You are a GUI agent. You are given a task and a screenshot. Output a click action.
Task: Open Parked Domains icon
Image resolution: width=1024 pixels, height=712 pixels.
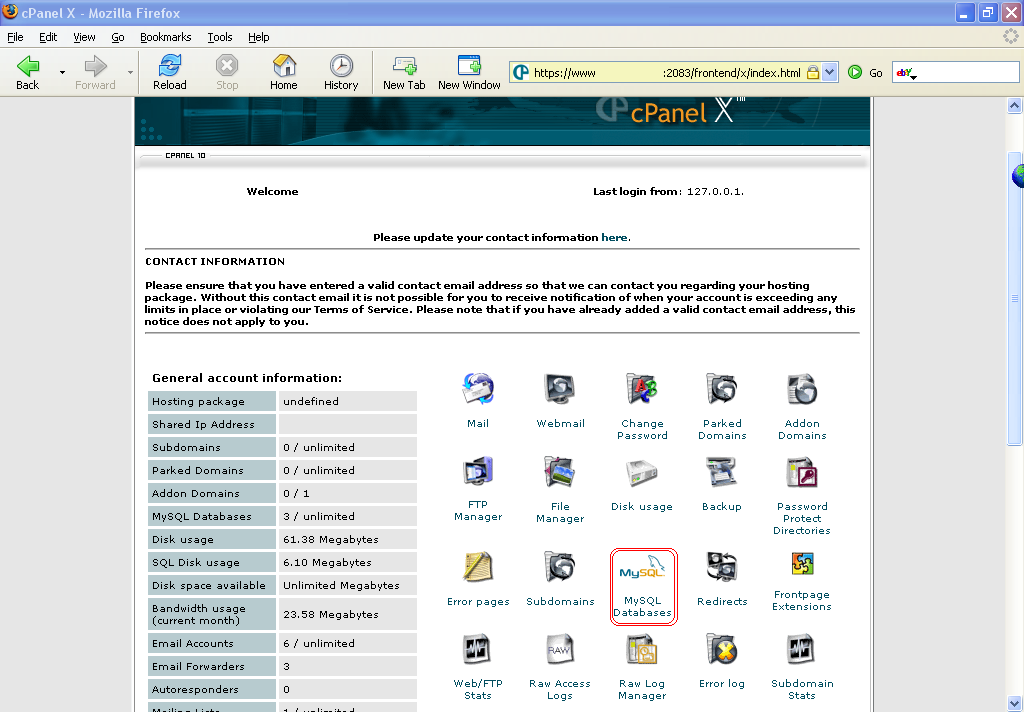tap(722, 389)
